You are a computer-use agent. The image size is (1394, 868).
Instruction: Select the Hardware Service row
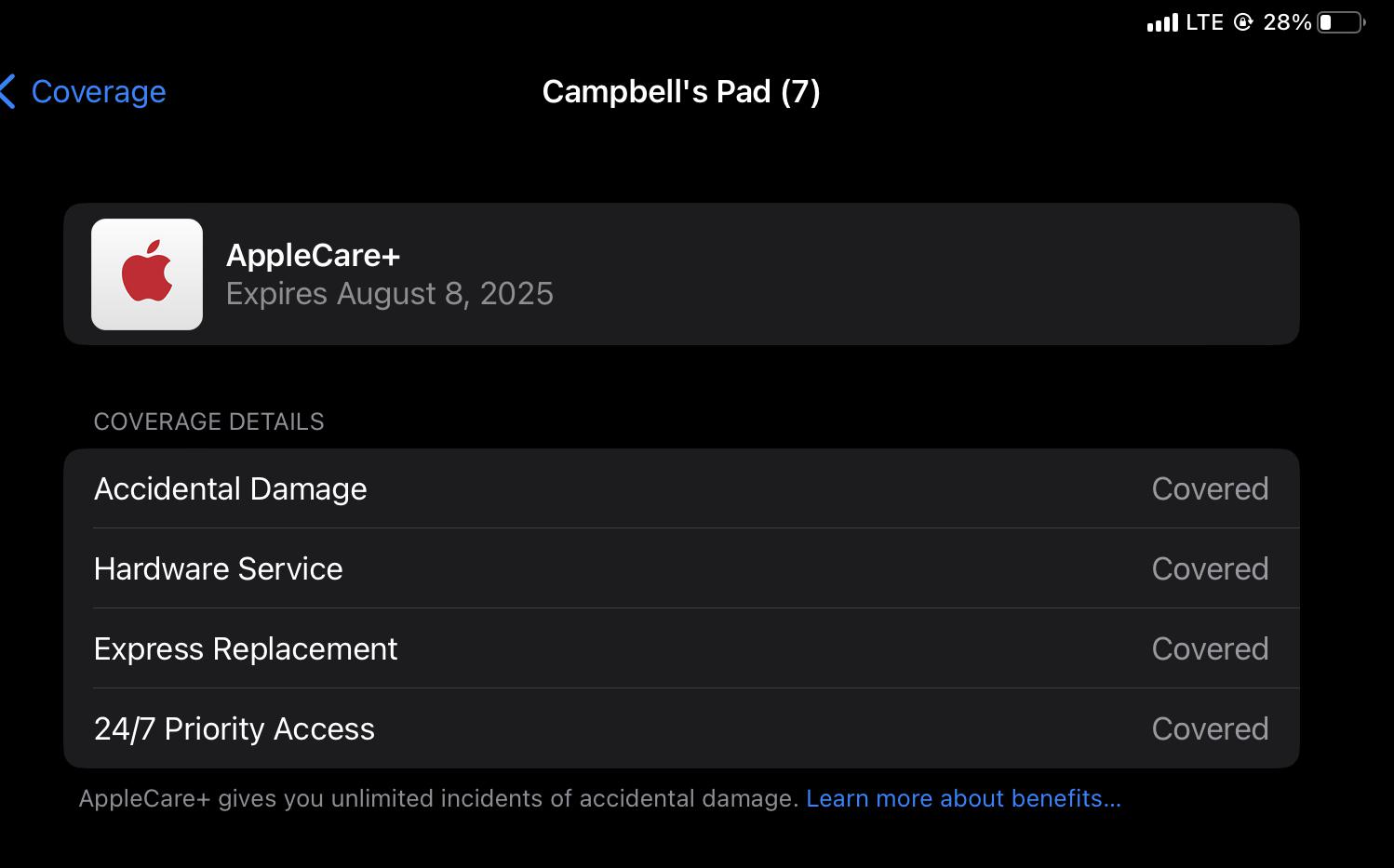tap(681, 568)
